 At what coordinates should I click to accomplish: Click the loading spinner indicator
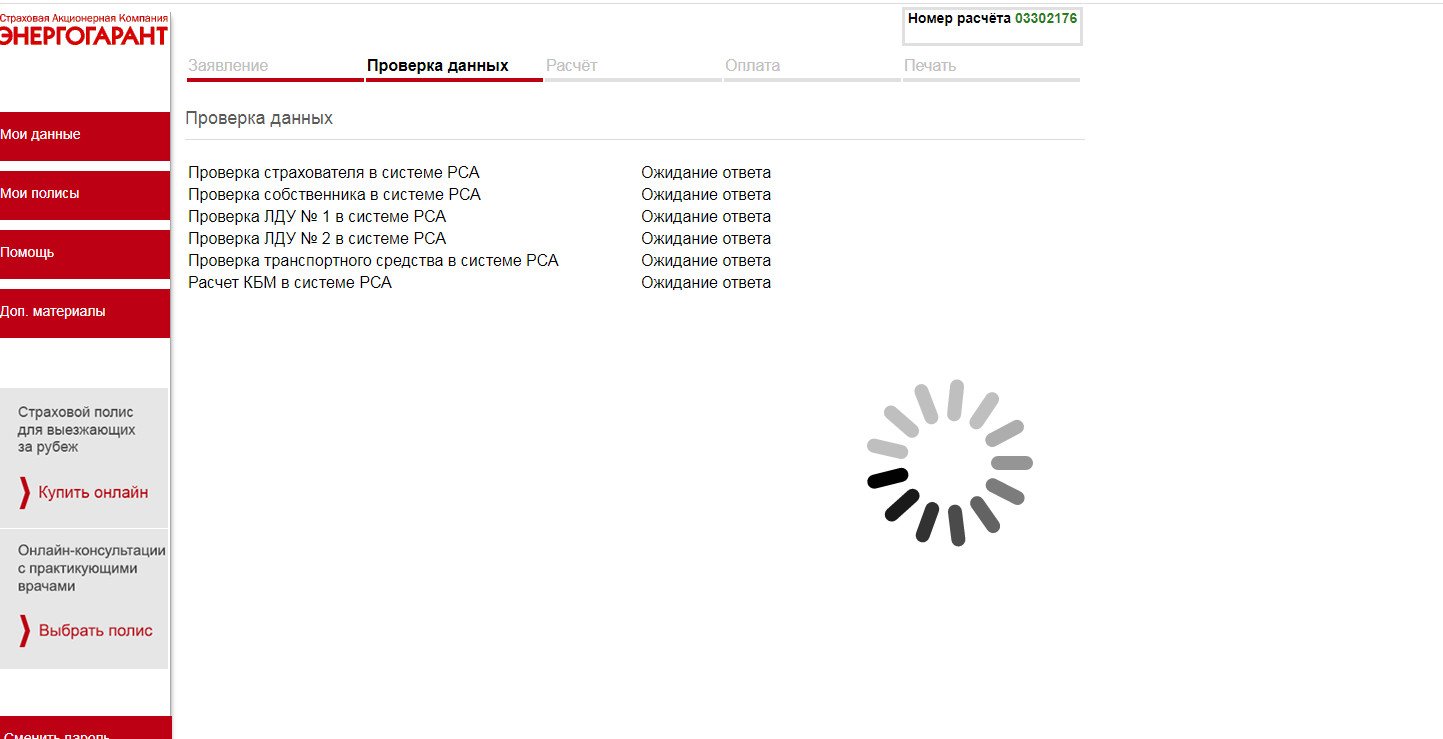pyautogui.click(x=949, y=463)
